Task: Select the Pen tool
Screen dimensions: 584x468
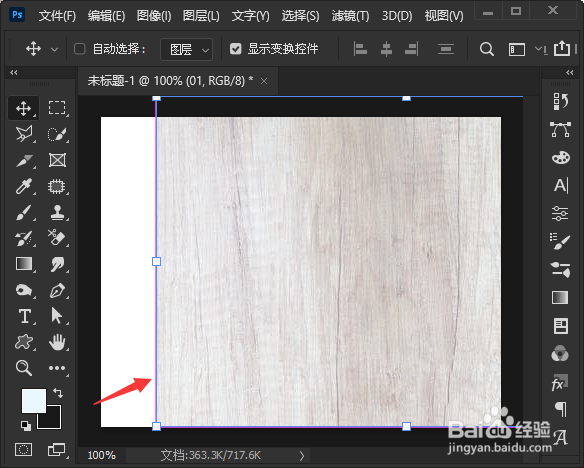Action: (x=57, y=290)
